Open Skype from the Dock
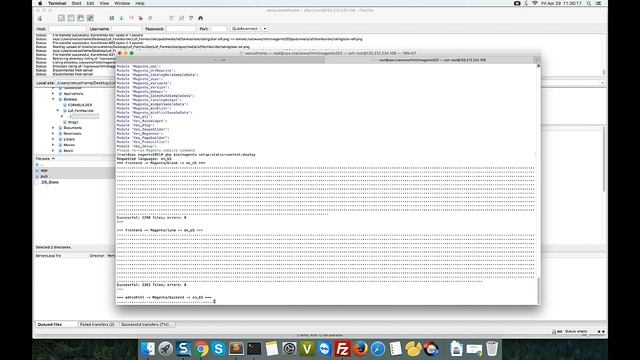 pyautogui.click(x=219, y=349)
